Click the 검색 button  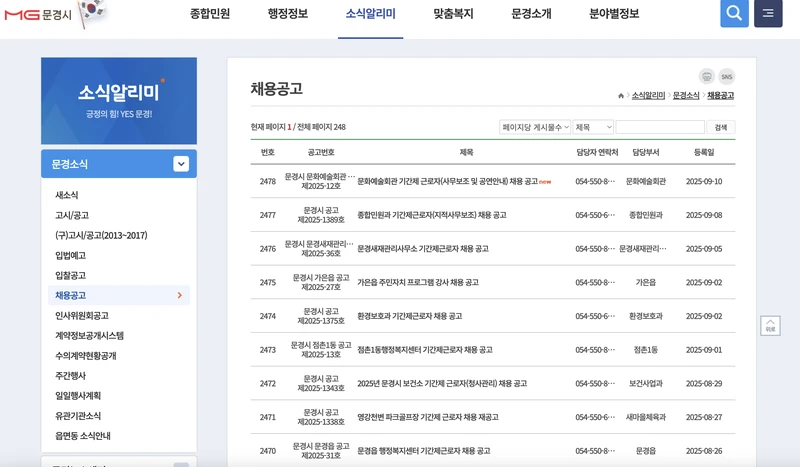(720, 127)
